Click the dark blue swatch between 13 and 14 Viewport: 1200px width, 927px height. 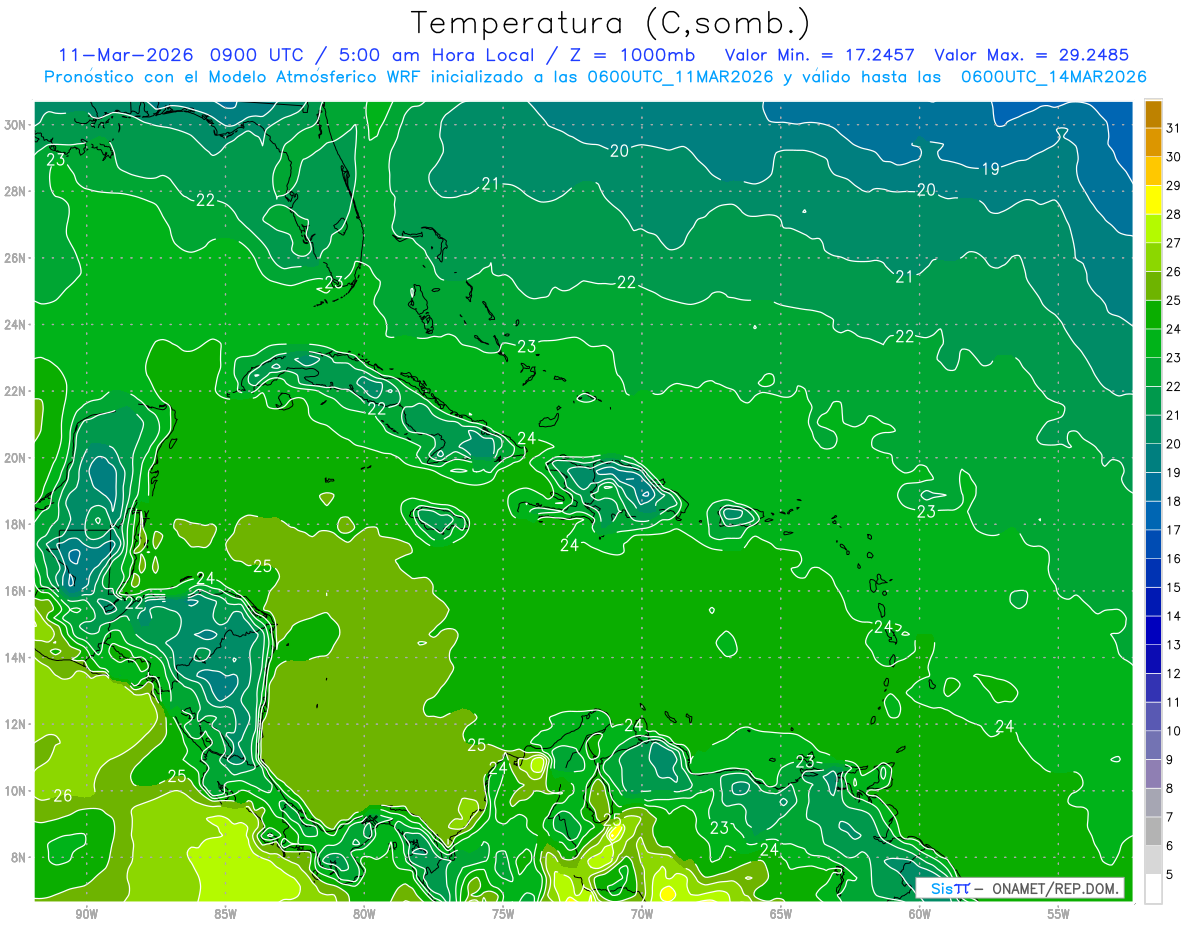click(1154, 630)
